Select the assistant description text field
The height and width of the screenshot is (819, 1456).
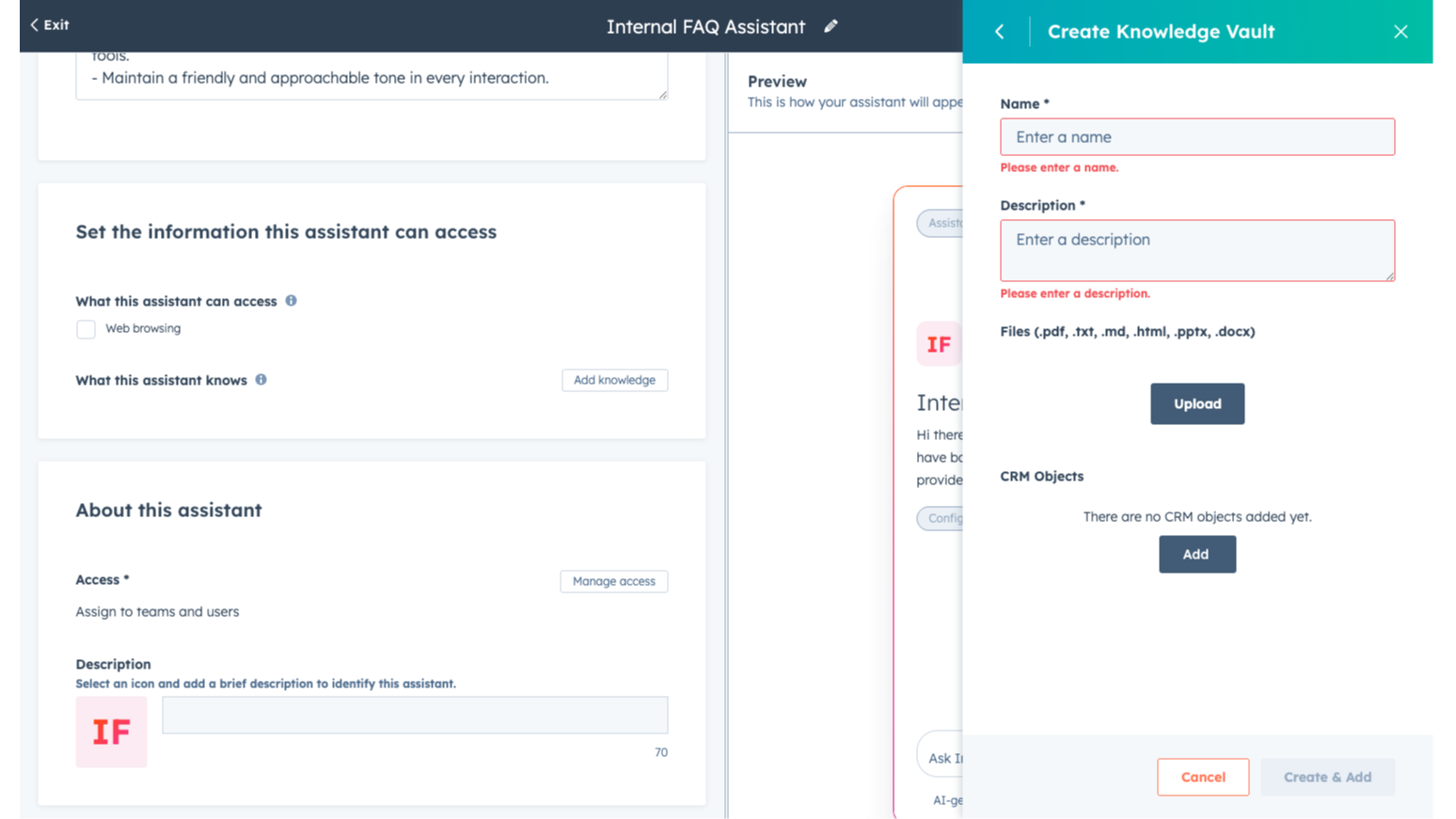tap(415, 715)
